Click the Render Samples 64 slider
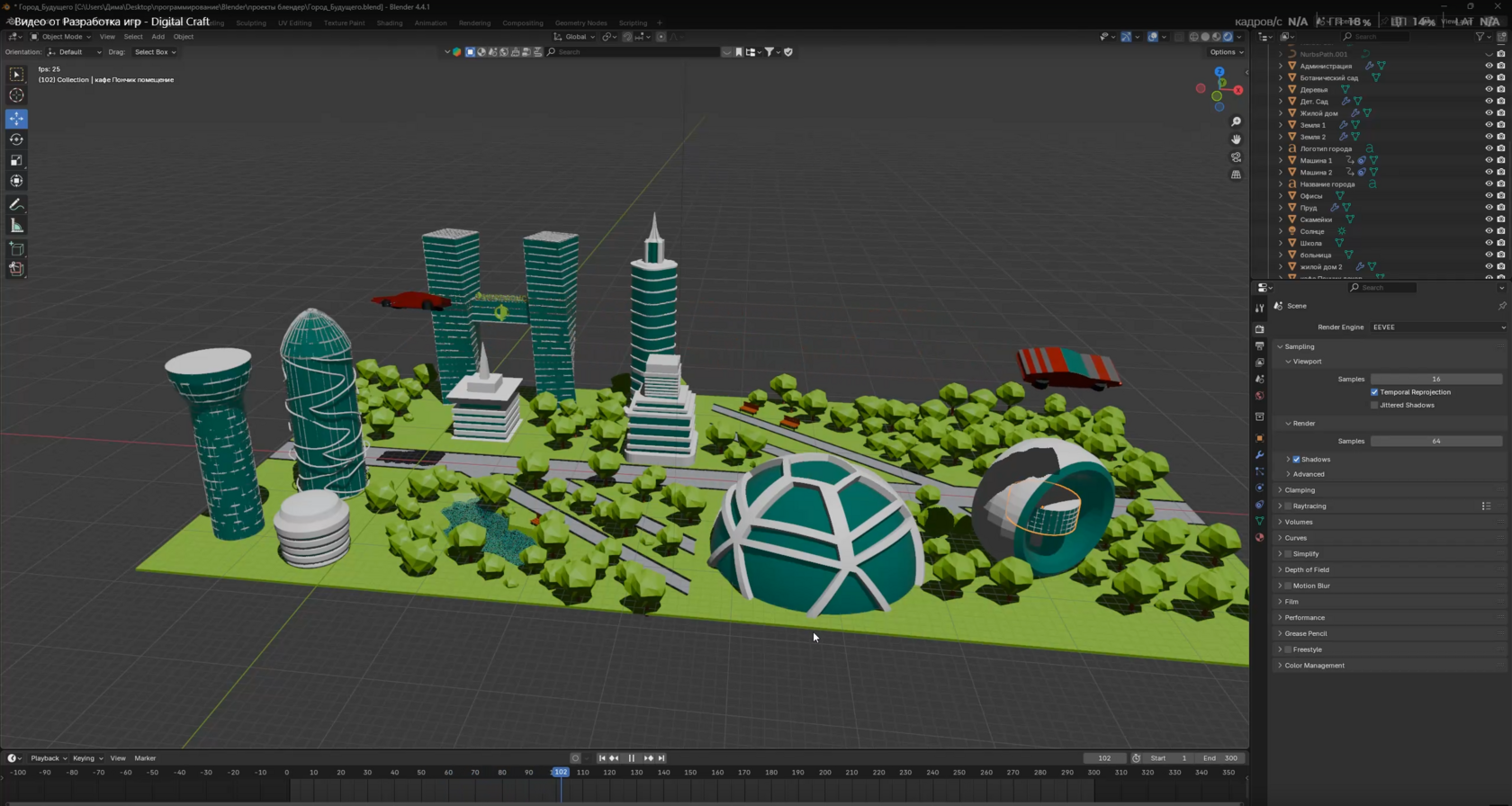 [x=1436, y=441]
